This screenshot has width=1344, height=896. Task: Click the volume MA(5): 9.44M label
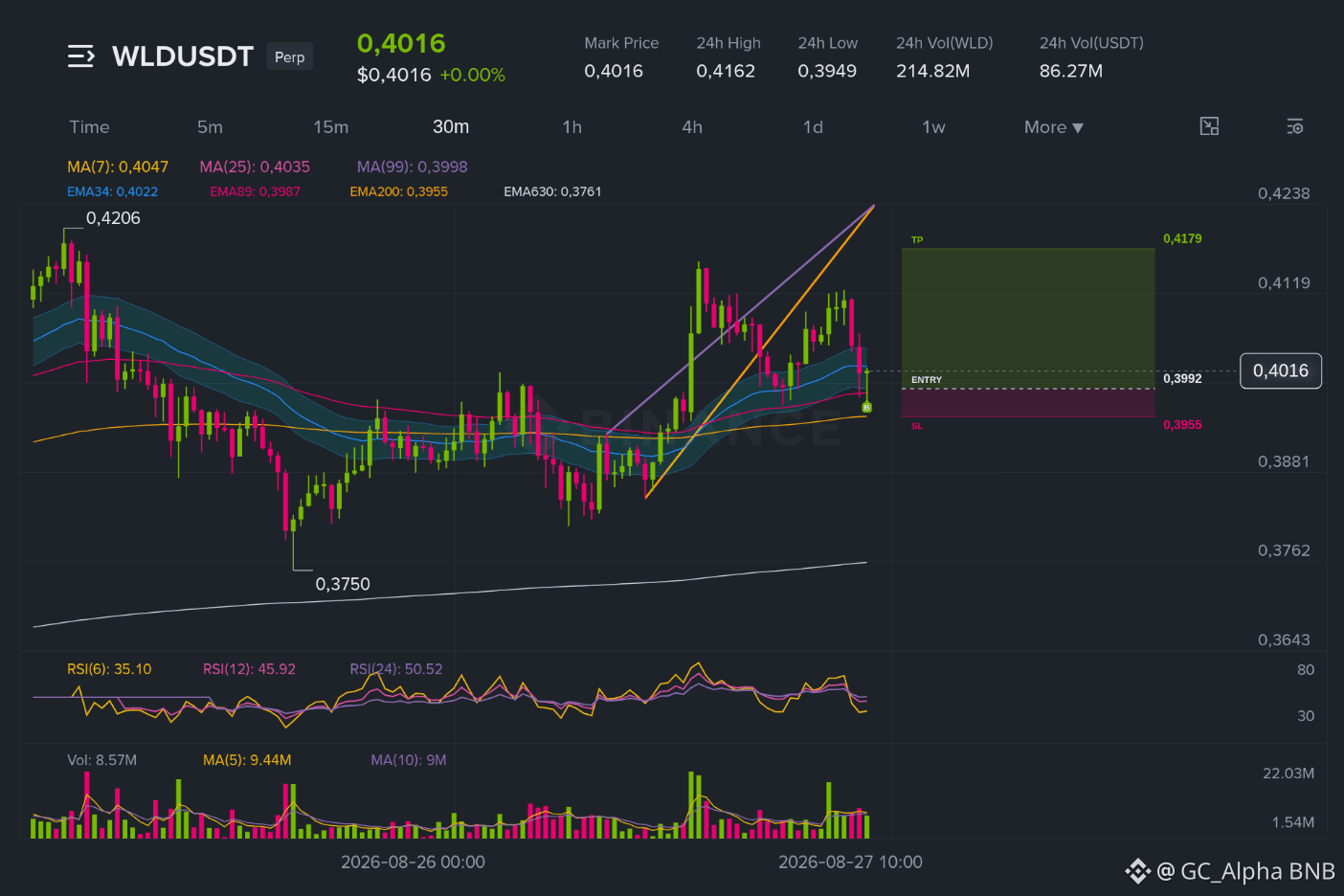click(247, 760)
